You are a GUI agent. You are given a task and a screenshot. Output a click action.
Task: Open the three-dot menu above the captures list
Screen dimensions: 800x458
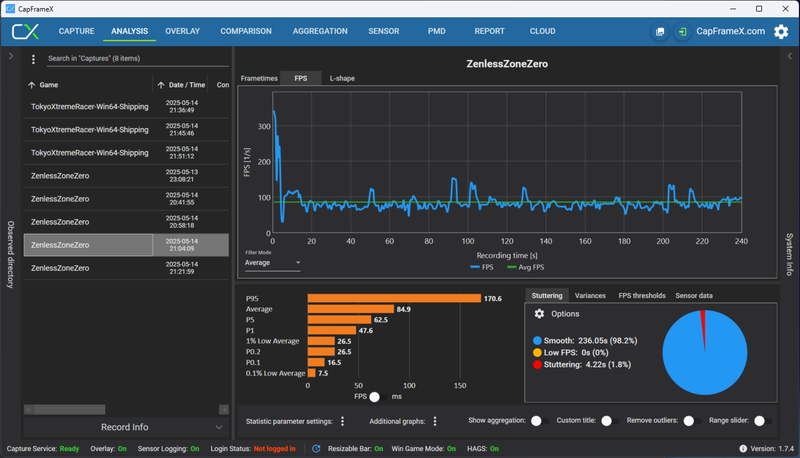click(33, 59)
